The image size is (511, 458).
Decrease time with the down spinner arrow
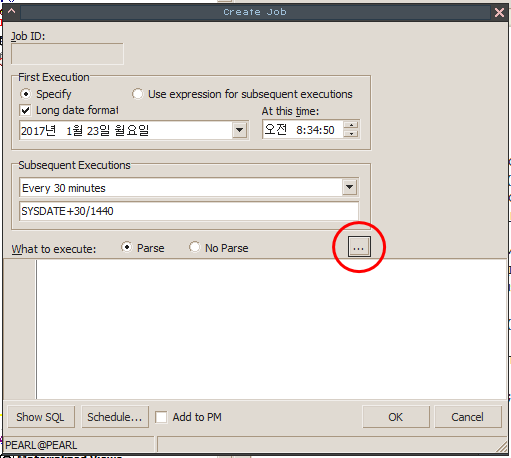click(351, 134)
